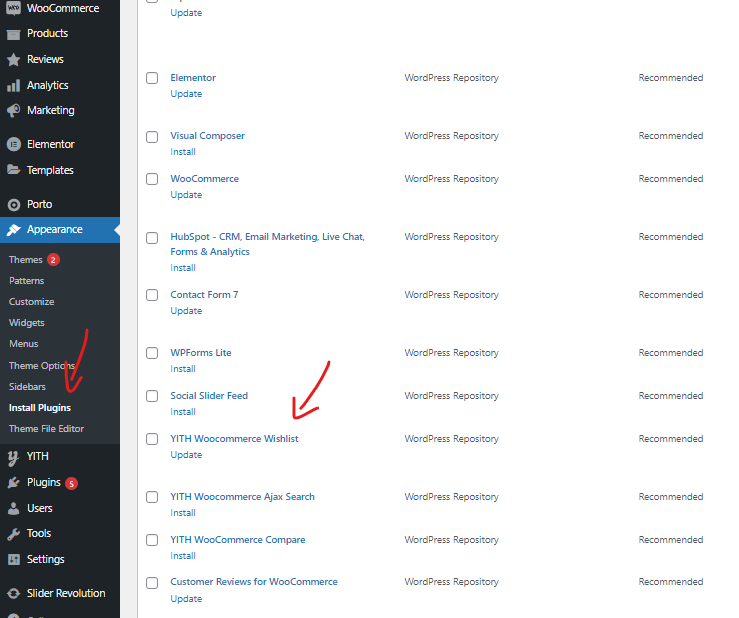
Task: Click Update under WooCommerce plugin
Action: click(186, 195)
